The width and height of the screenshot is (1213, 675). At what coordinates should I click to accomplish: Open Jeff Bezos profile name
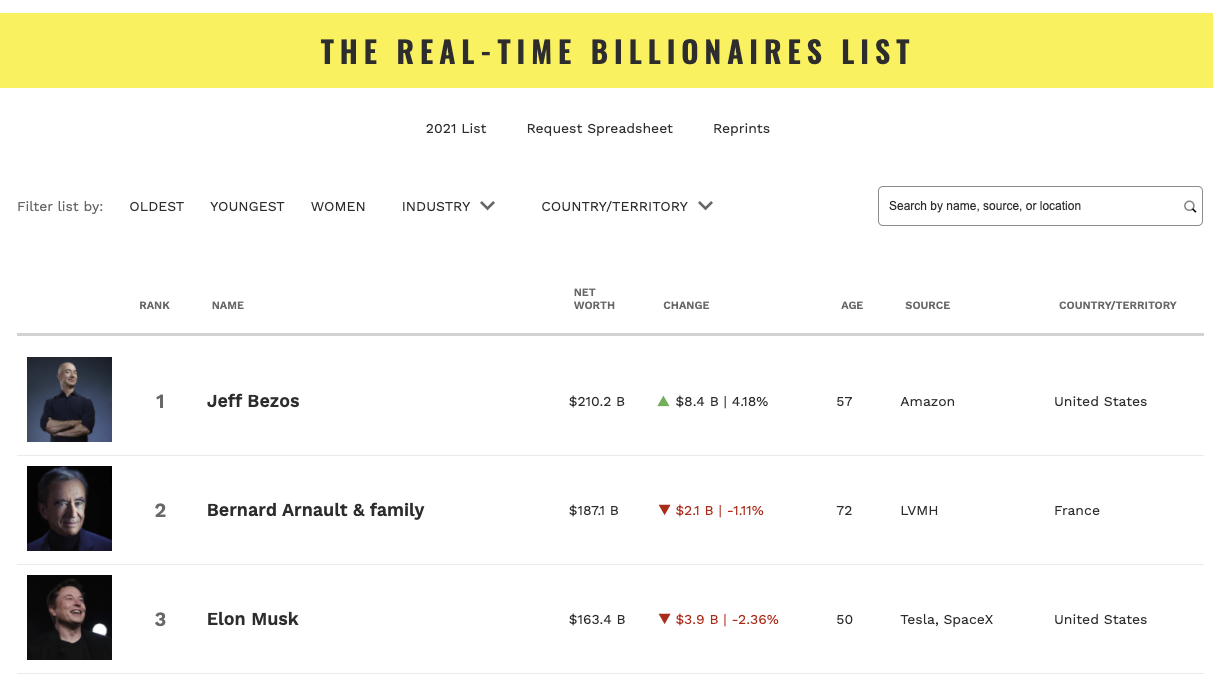(x=253, y=401)
